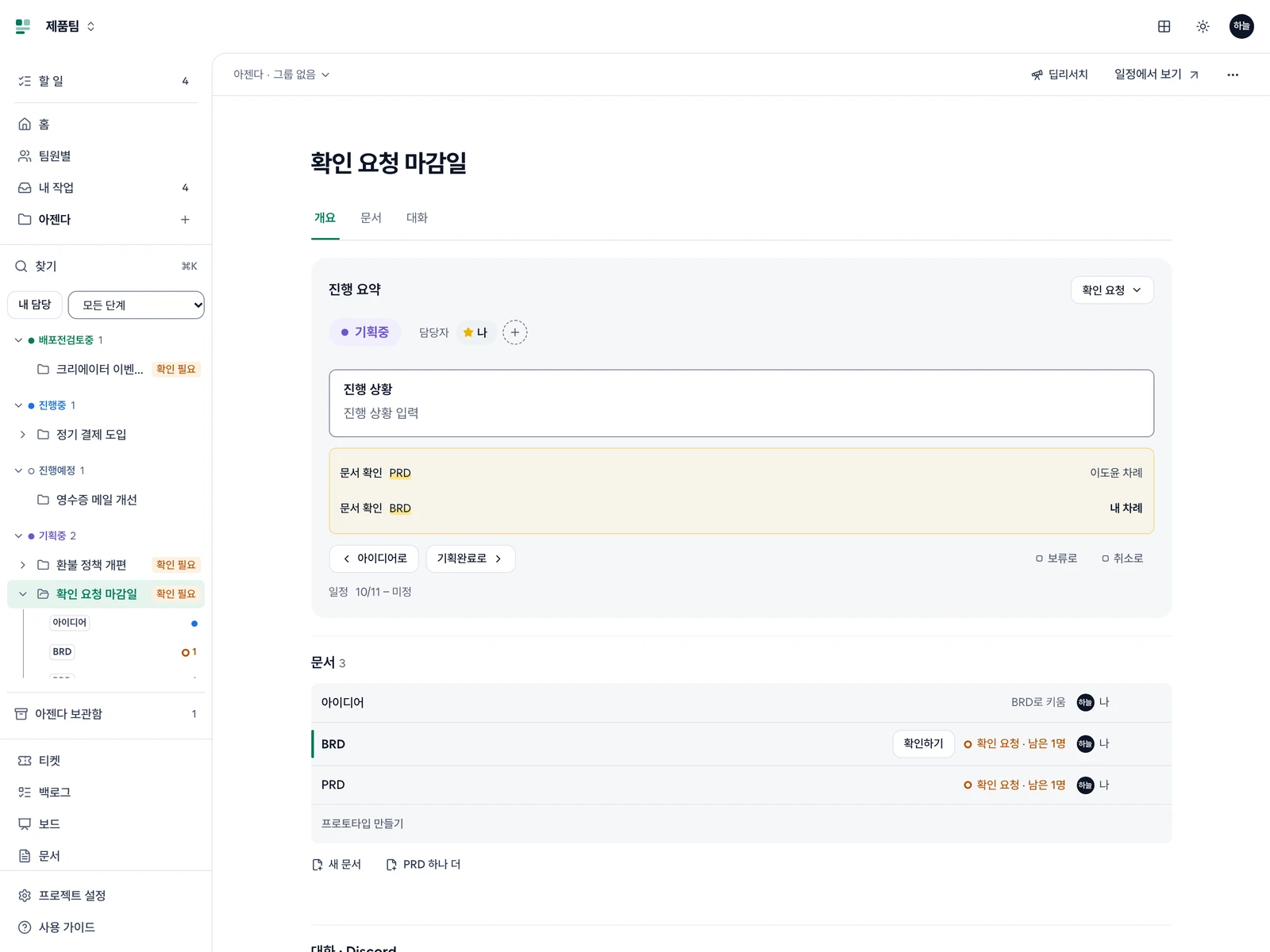Collapse the 기획중 group
Image resolution: width=1270 pixels, height=952 pixels.
19,536
